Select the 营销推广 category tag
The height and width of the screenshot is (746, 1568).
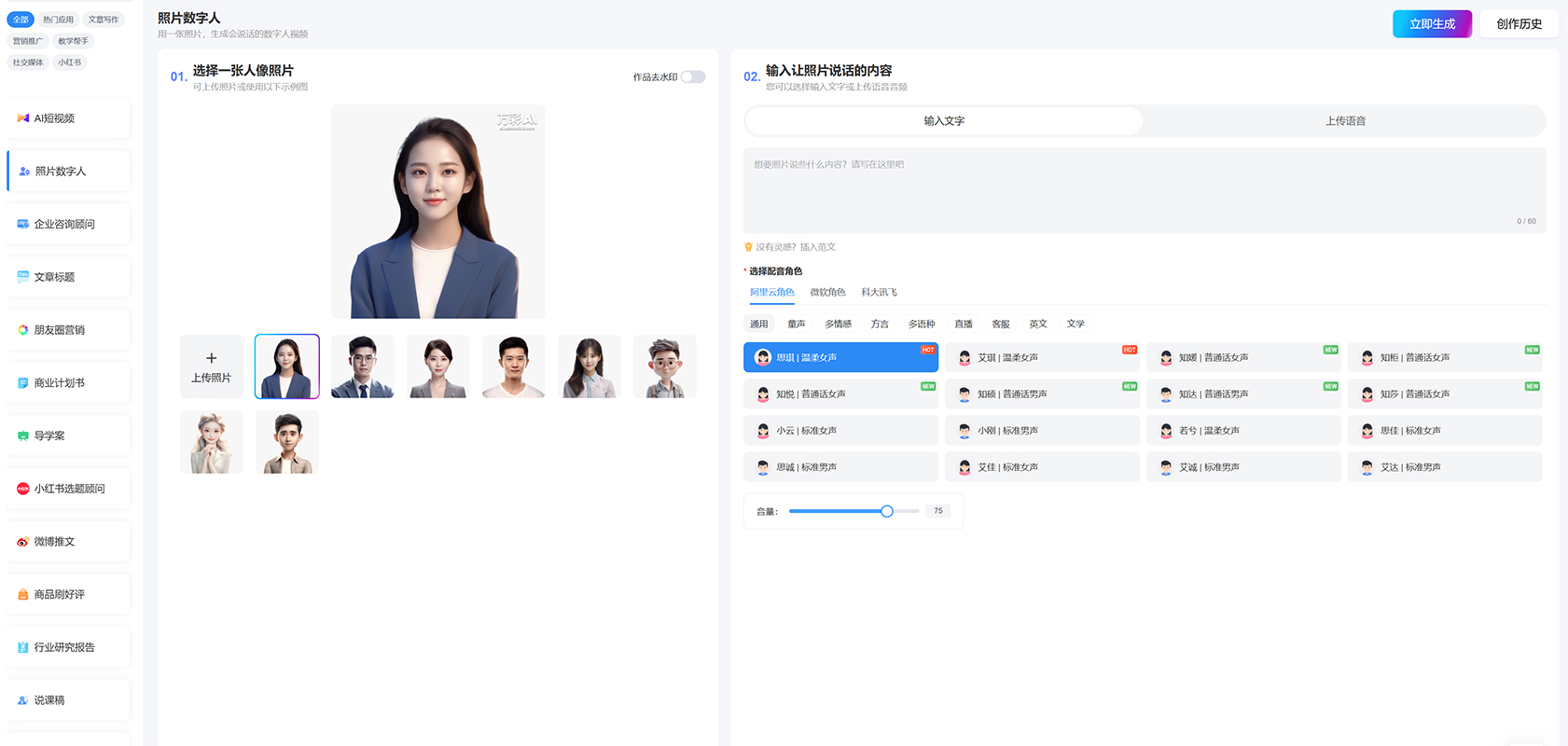pyautogui.click(x=28, y=41)
